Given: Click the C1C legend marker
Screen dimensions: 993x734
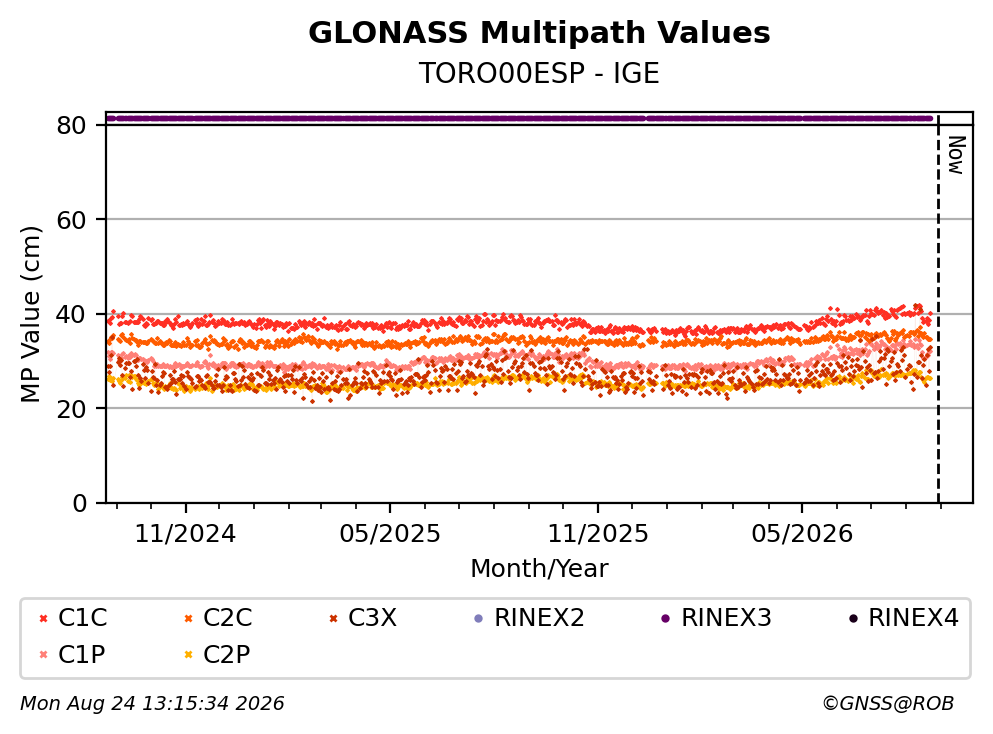Looking at the screenshot, I should [x=43, y=618].
